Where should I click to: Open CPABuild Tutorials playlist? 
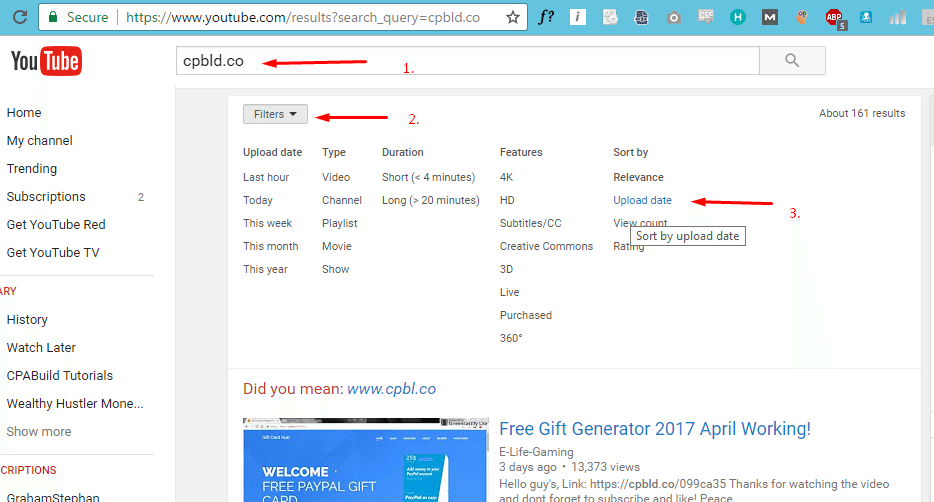click(x=60, y=376)
